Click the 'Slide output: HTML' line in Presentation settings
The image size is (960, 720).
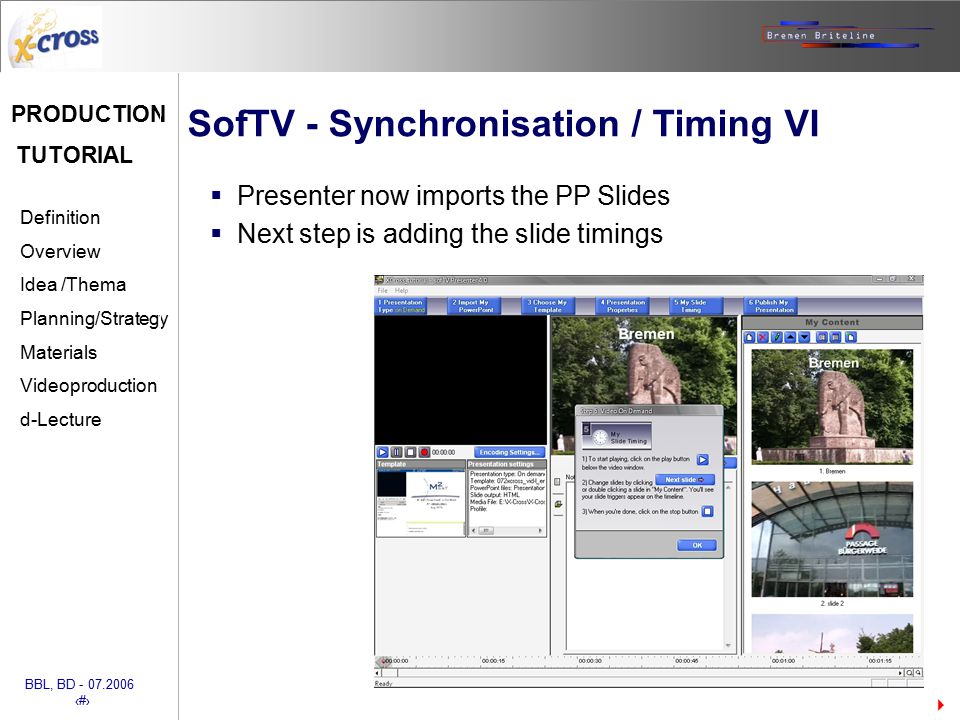click(x=495, y=495)
